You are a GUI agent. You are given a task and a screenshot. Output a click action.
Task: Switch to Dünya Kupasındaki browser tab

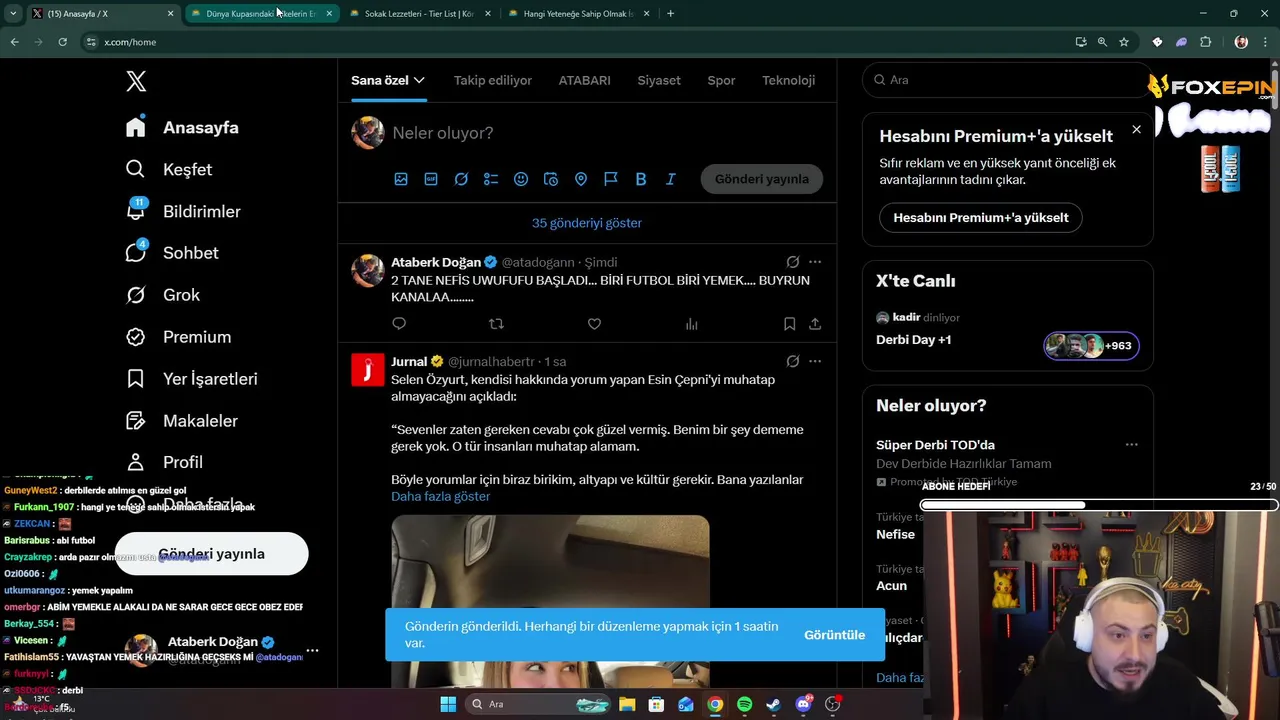[260, 14]
